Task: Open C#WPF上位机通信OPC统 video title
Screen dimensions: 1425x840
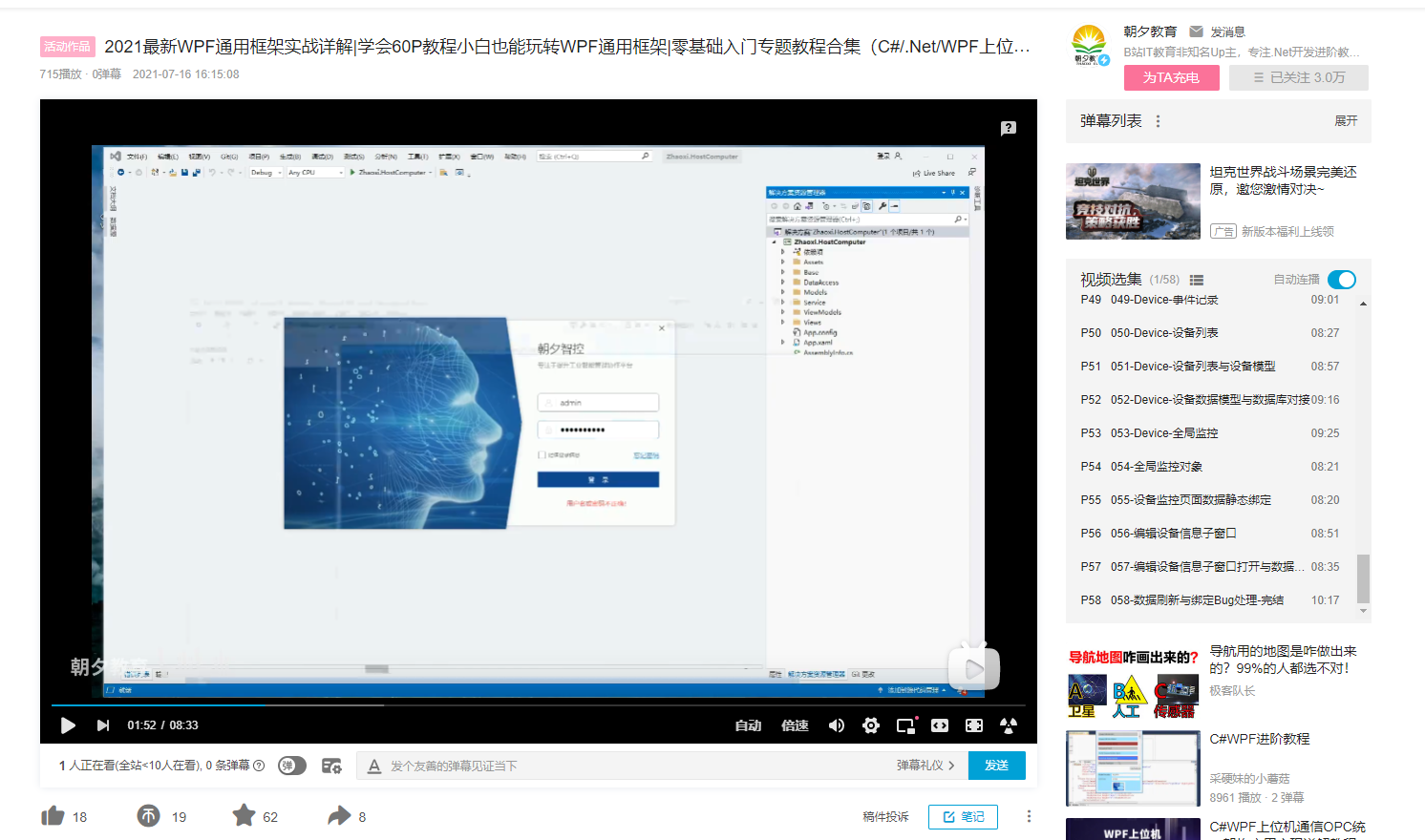Action: tap(1287, 827)
